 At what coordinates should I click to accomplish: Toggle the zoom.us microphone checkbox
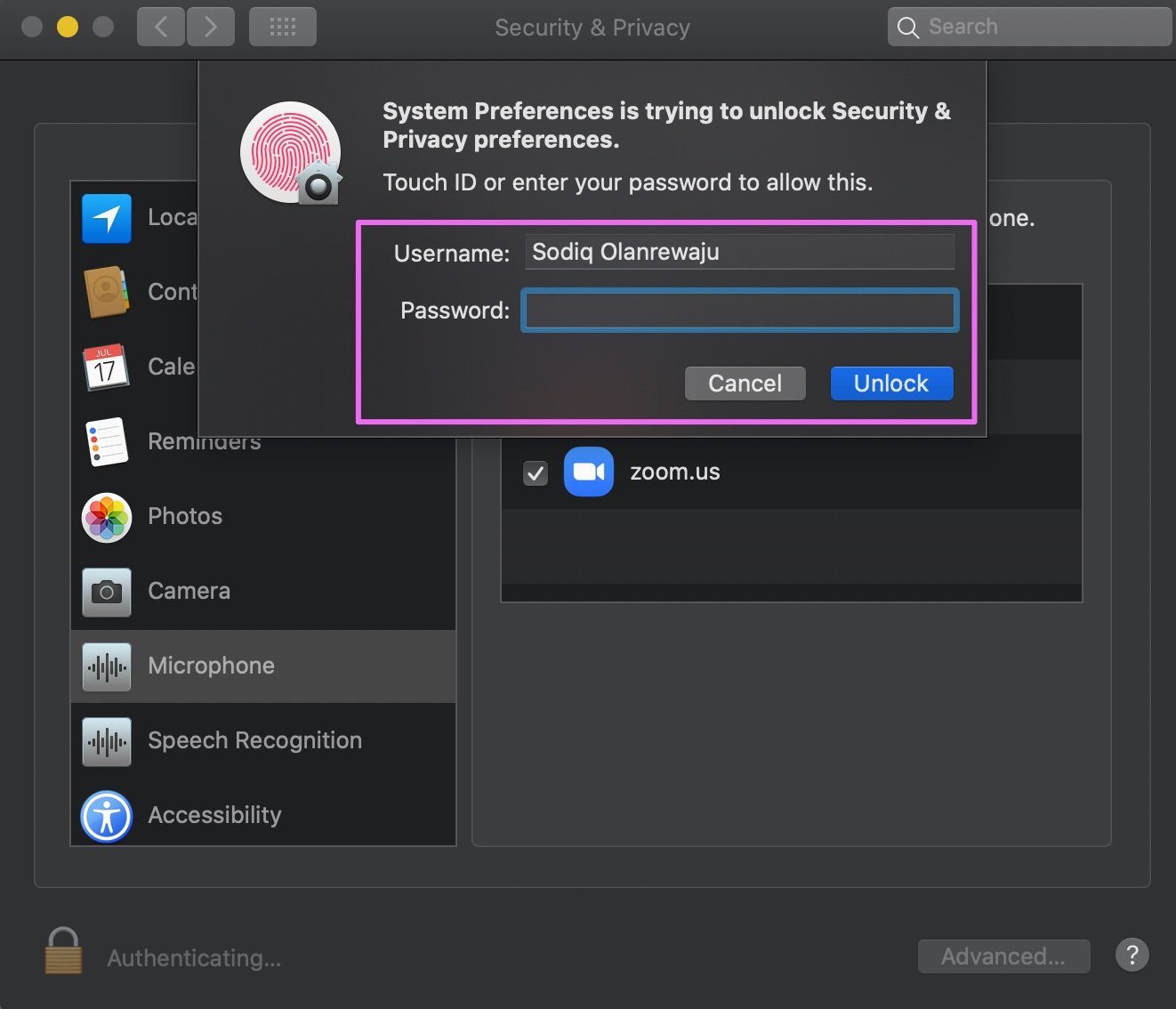click(x=536, y=472)
